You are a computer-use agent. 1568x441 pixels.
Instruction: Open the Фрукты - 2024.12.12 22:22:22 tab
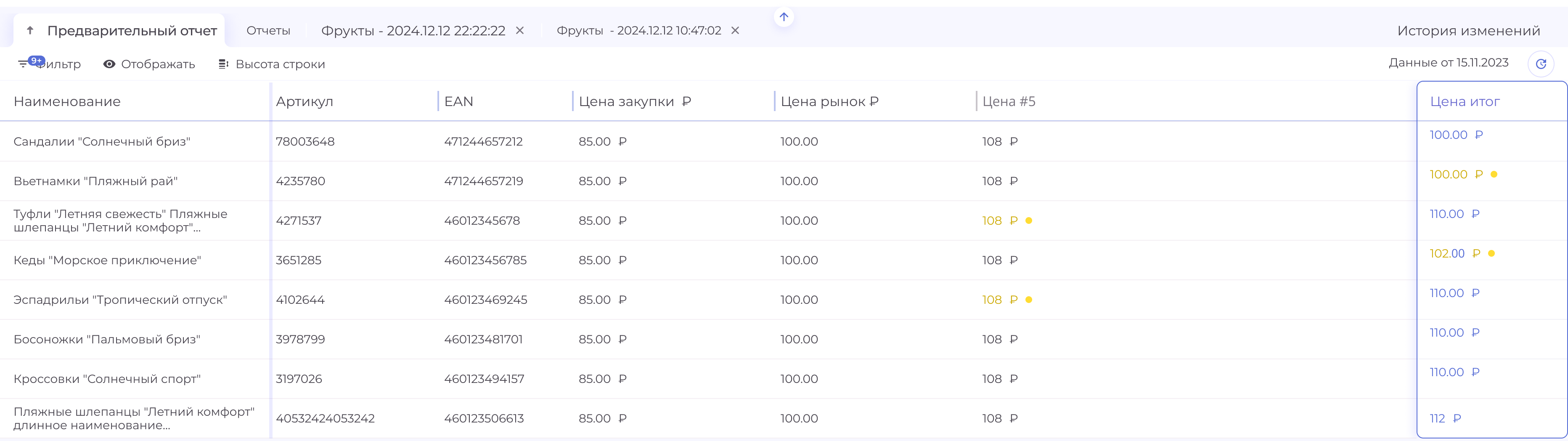pos(413,30)
